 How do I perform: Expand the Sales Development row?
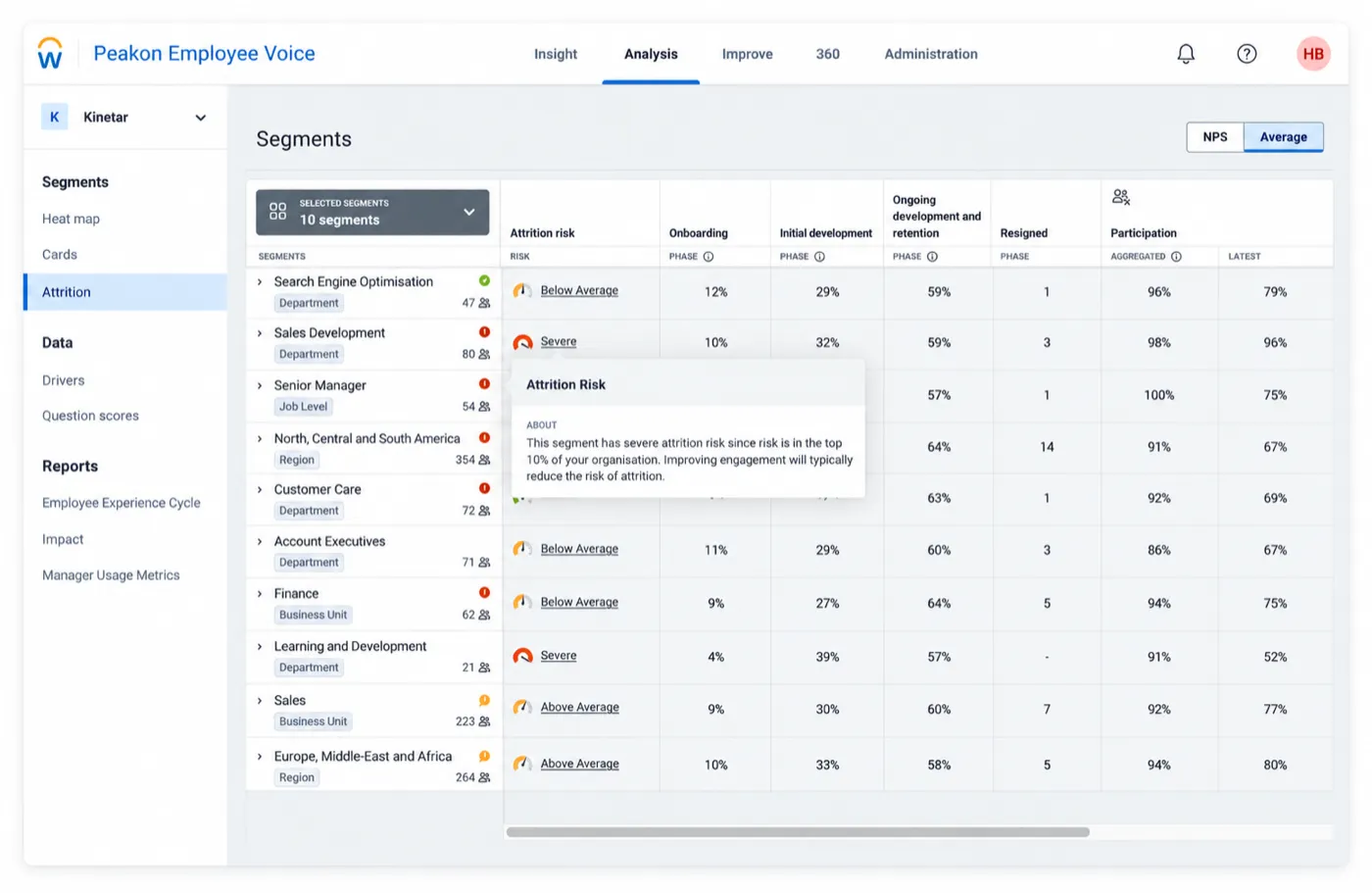pyautogui.click(x=260, y=333)
